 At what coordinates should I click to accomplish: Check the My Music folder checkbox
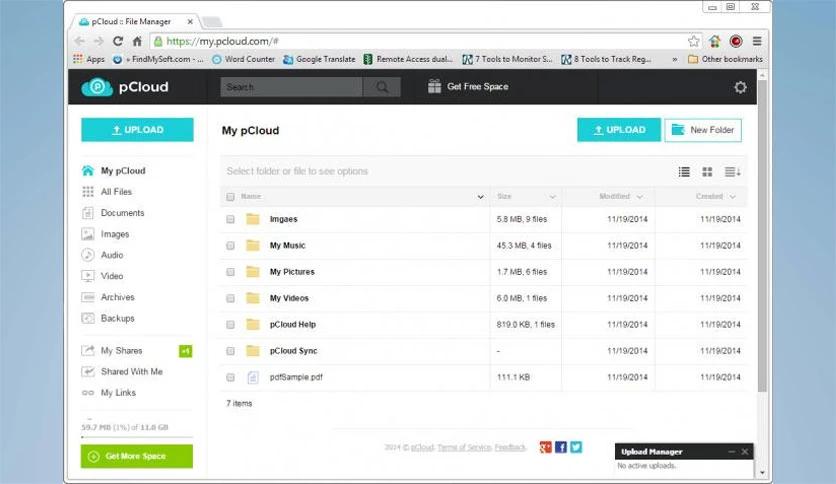(x=230, y=246)
